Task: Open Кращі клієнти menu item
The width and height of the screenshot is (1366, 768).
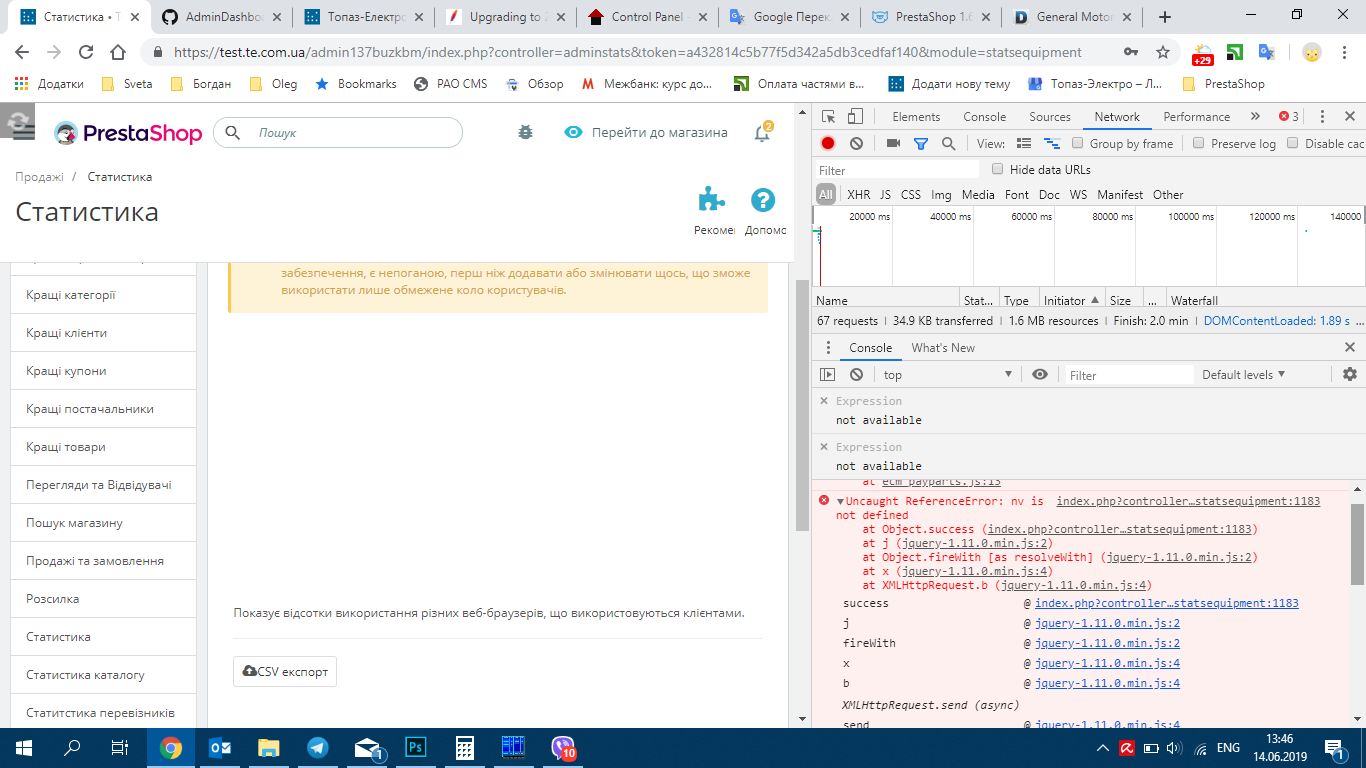Action: tap(103, 333)
